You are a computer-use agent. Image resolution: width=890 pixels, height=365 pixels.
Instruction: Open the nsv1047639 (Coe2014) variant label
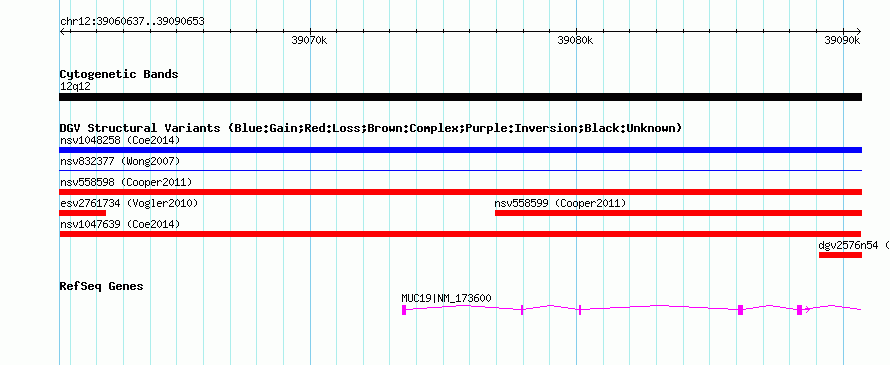pyautogui.click(x=120, y=224)
